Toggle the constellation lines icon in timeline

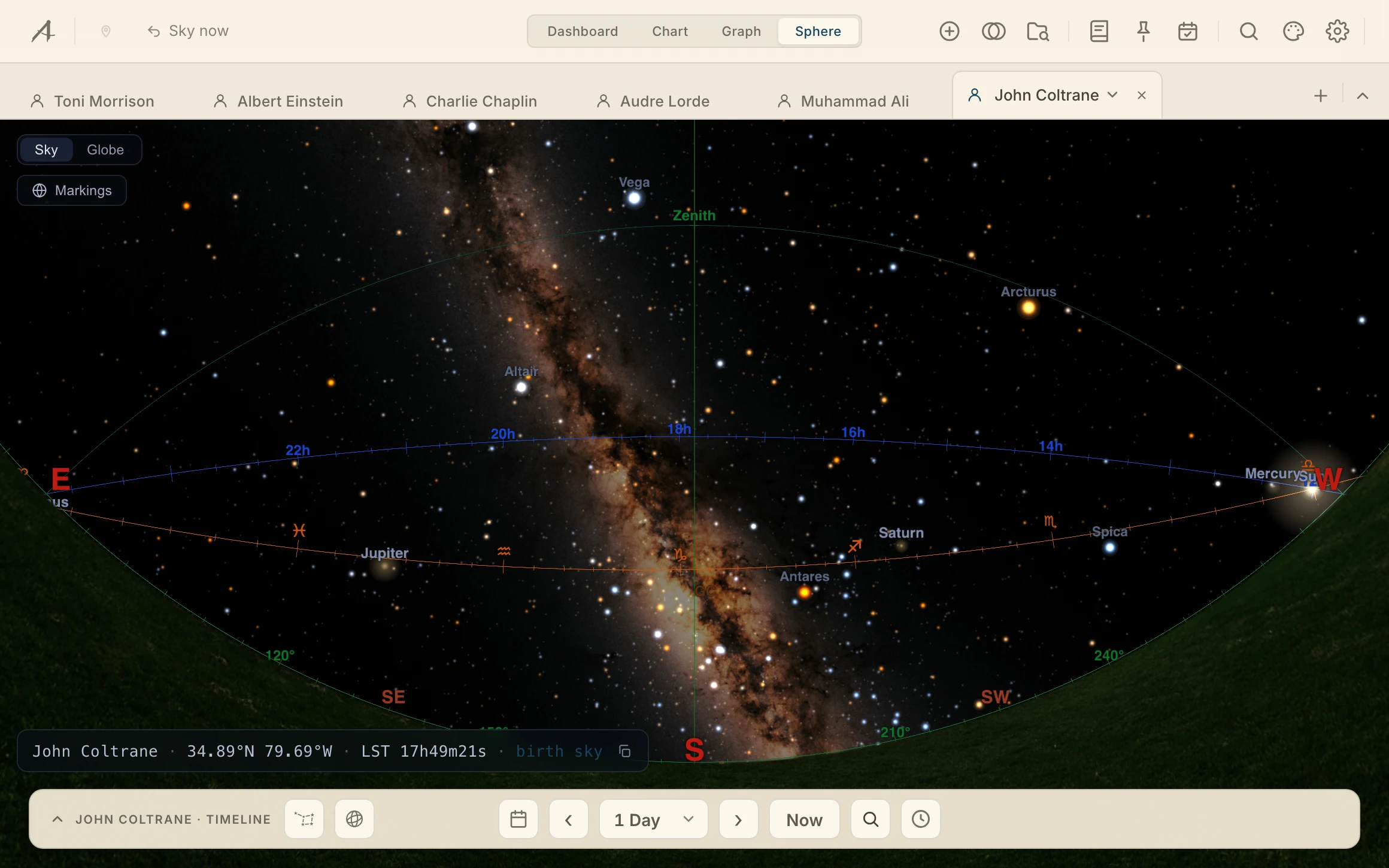[304, 819]
